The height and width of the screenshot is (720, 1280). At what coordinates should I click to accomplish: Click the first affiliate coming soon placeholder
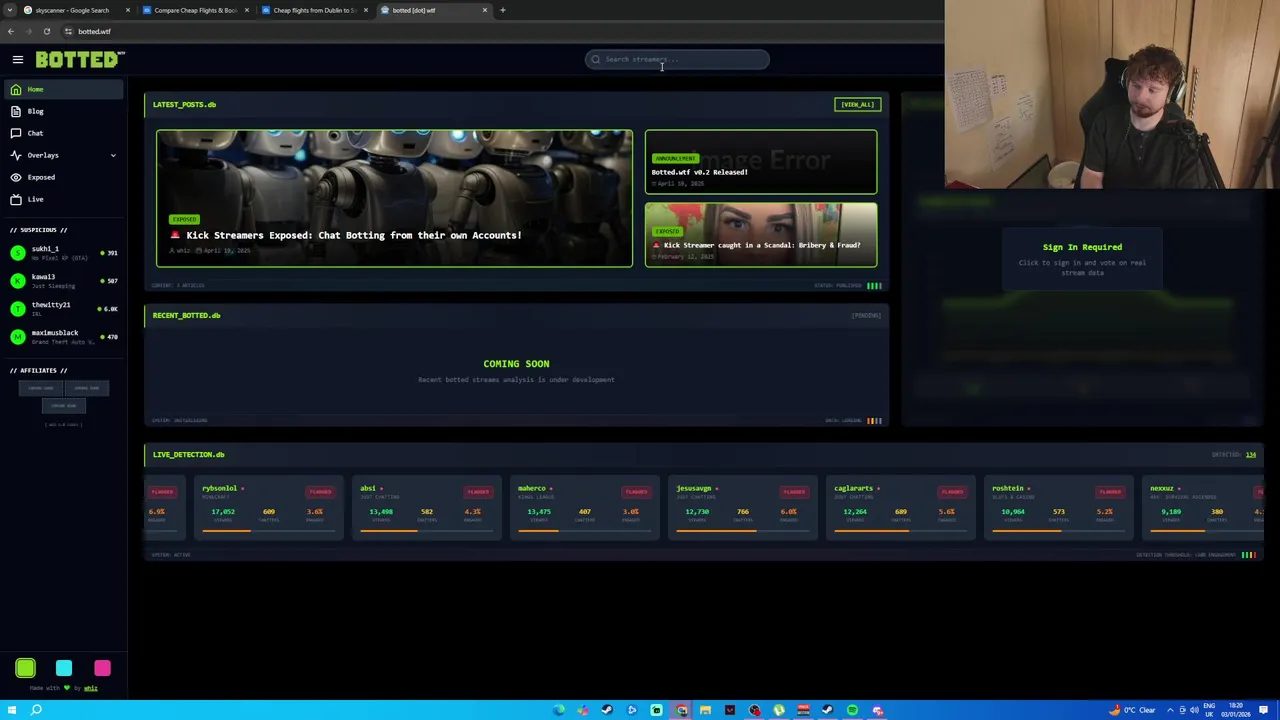click(x=41, y=388)
